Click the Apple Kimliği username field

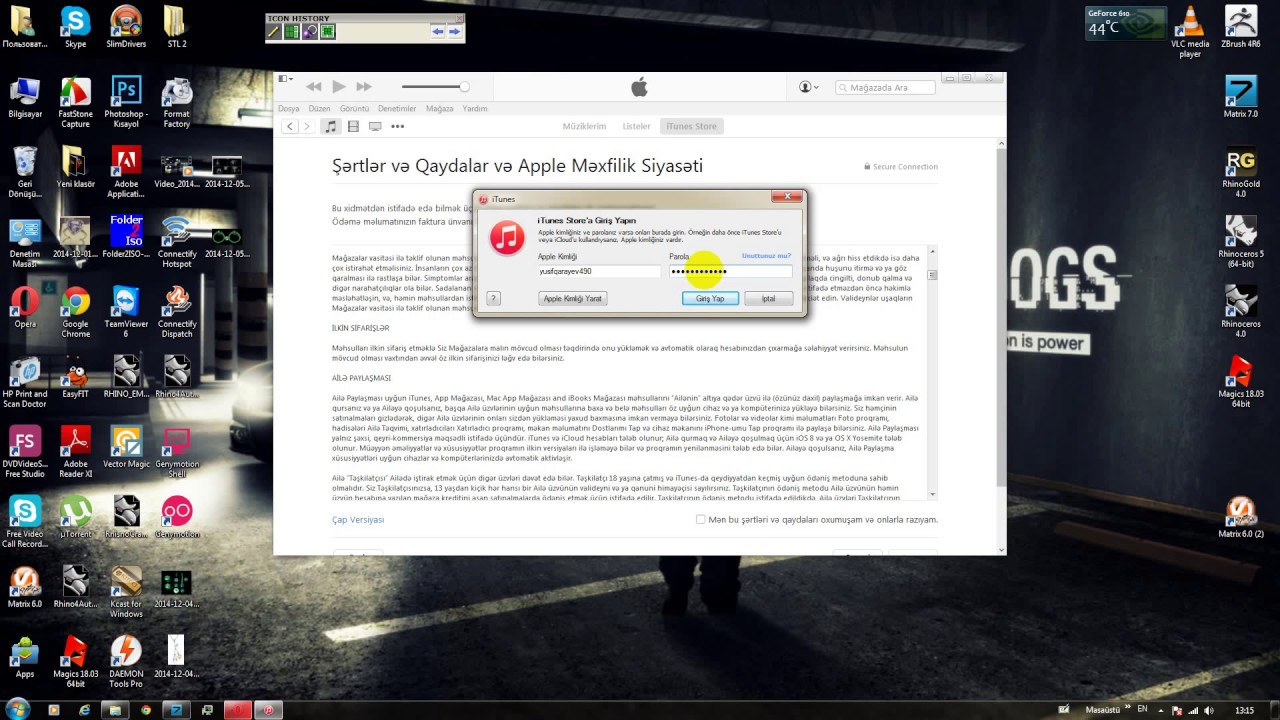tap(599, 271)
